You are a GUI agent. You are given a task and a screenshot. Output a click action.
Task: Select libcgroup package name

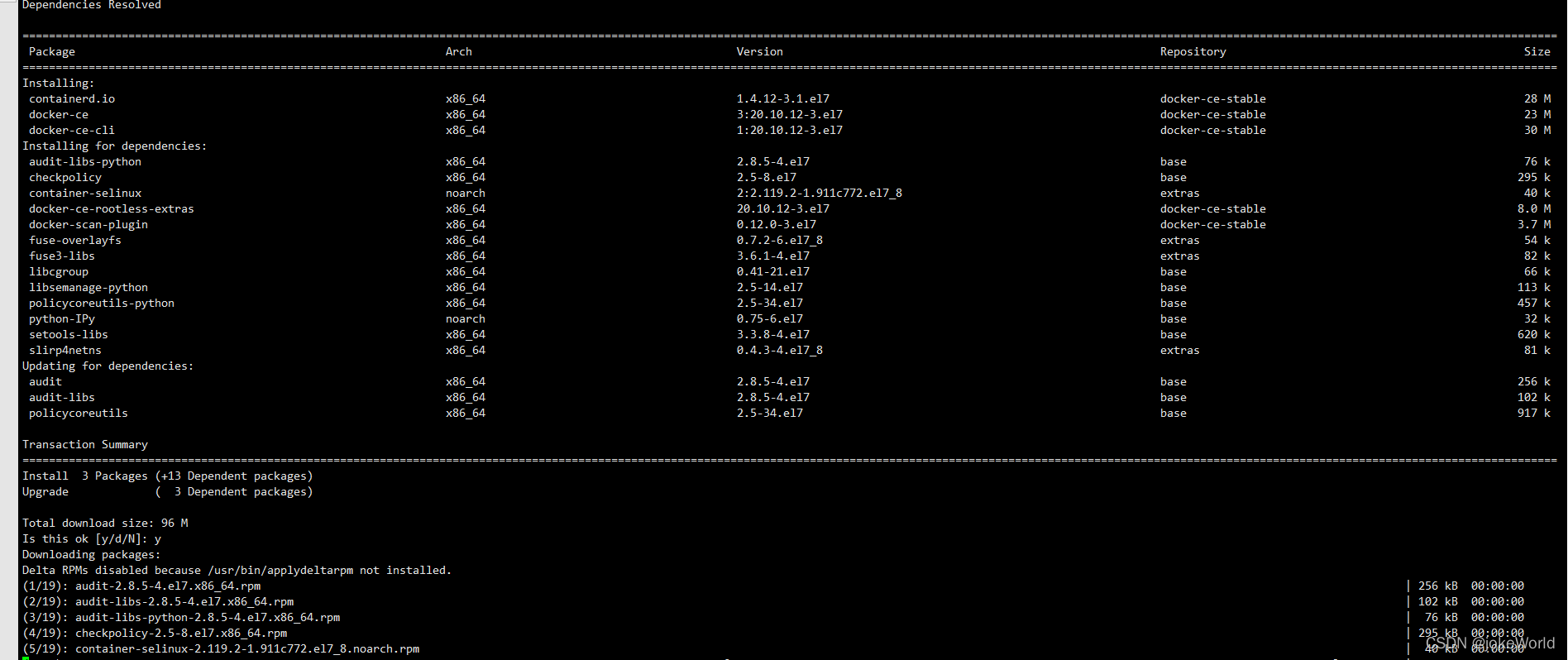pyautogui.click(x=59, y=271)
